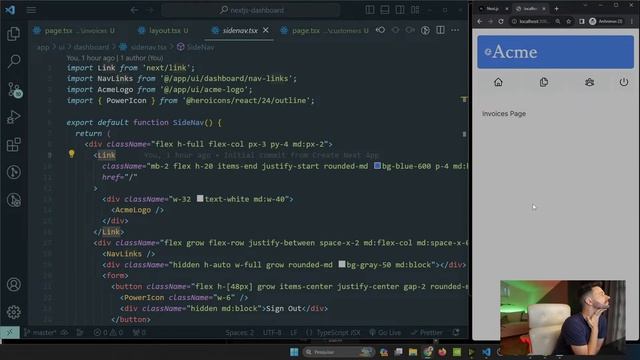
Task: Open a new browser tab
Action: pyautogui.click(x=556, y=9)
